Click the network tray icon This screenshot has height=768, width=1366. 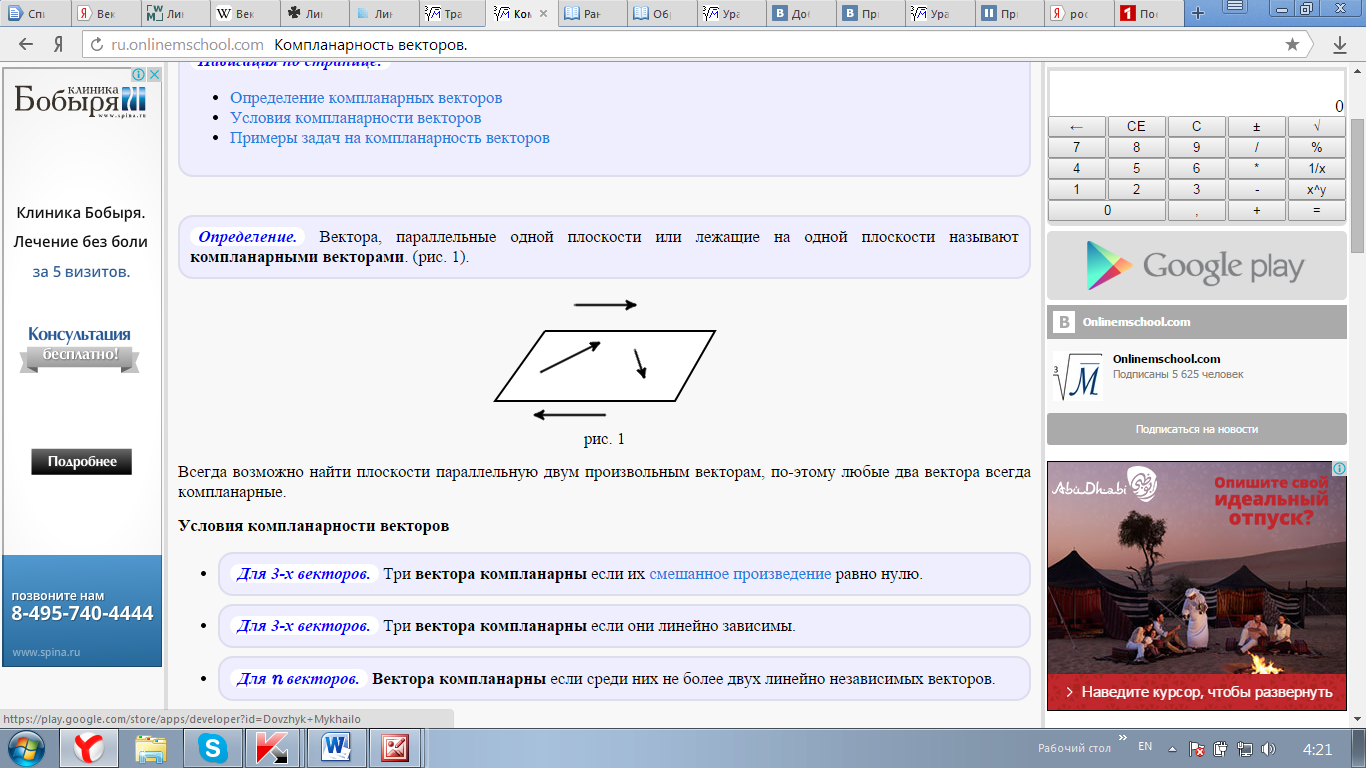[1245, 749]
